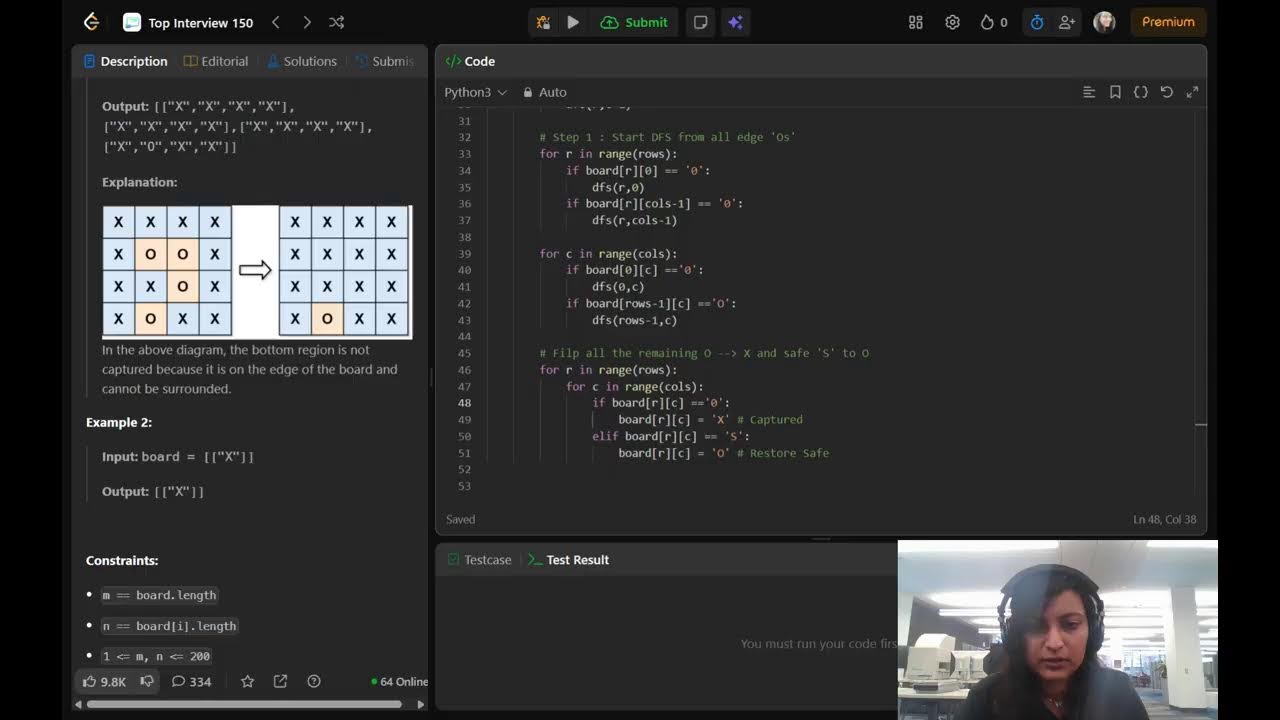This screenshot has height=720, width=1280.
Task: Click the Premium button
Action: click(1168, 22)
